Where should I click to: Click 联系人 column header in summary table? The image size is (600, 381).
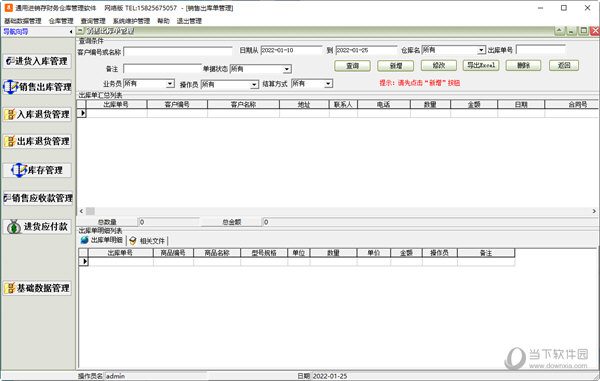343,104
